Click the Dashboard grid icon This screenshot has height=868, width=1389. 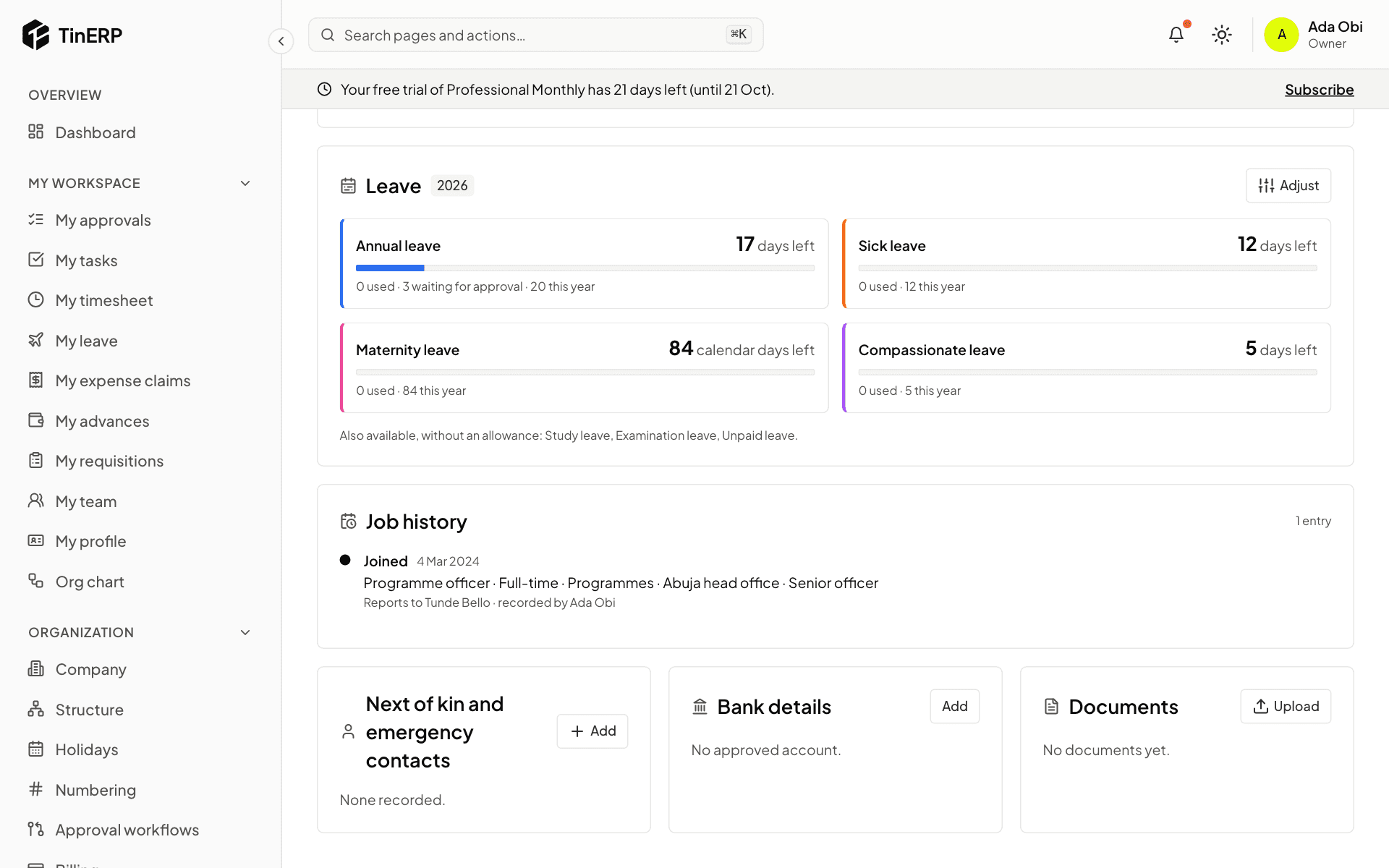35,132
